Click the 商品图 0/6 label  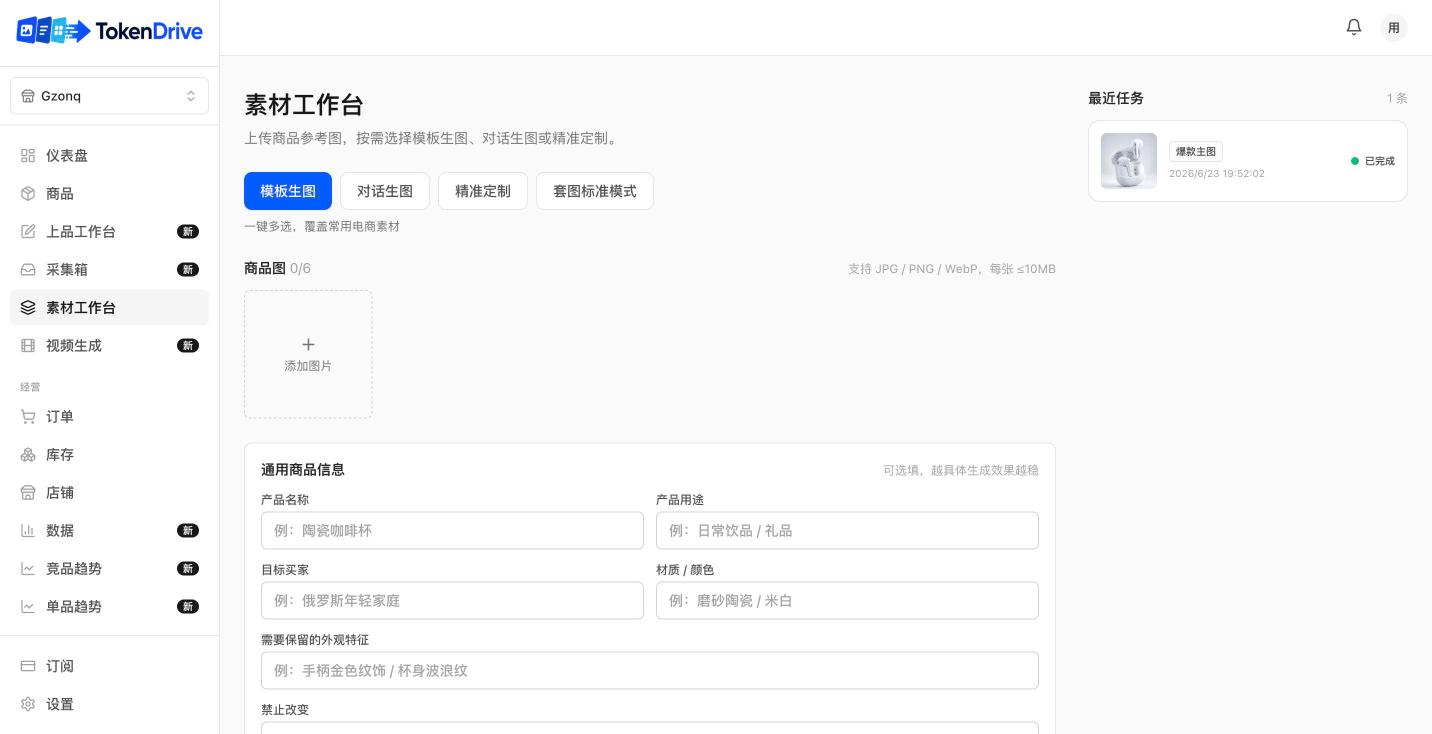[278, 268]
